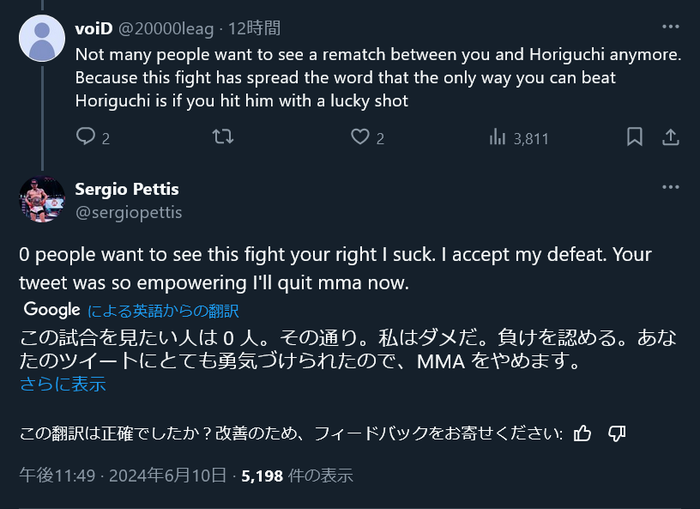700x509 pixels.
Task: Open the 午後11:49 2024年6月10日 timestamp
Action: [x=123, y=476]
